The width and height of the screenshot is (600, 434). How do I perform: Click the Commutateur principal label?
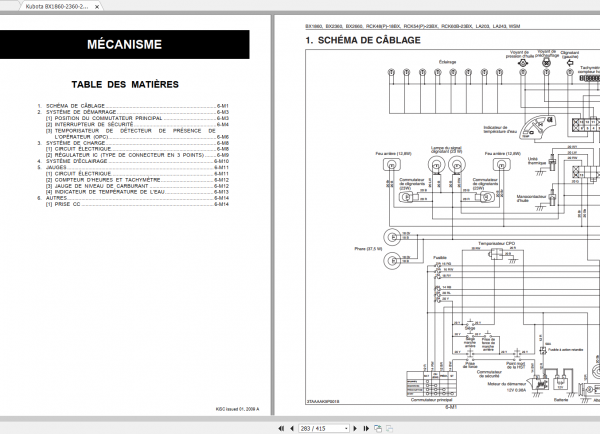tap(432, 400)
